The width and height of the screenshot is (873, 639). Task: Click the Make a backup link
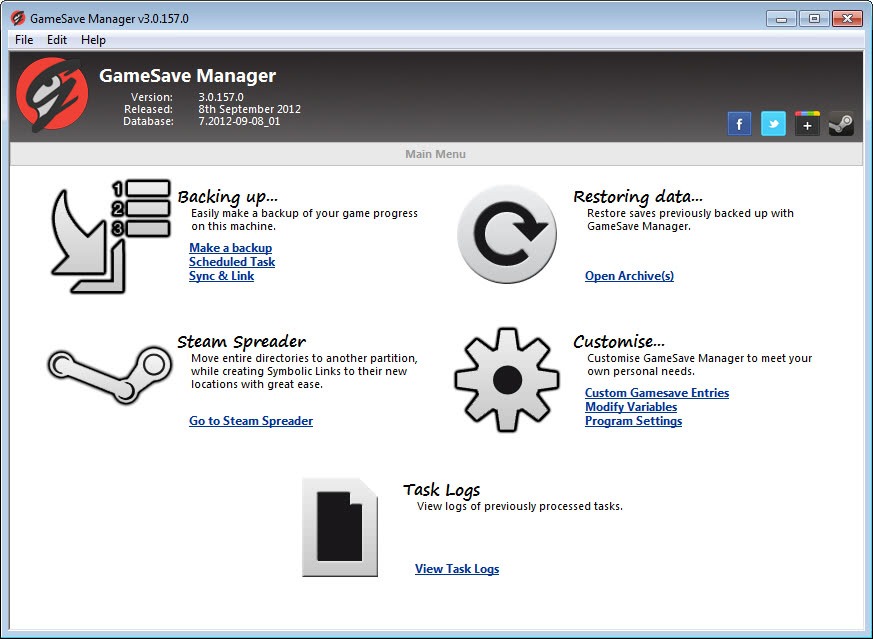(x=230, y=248)
